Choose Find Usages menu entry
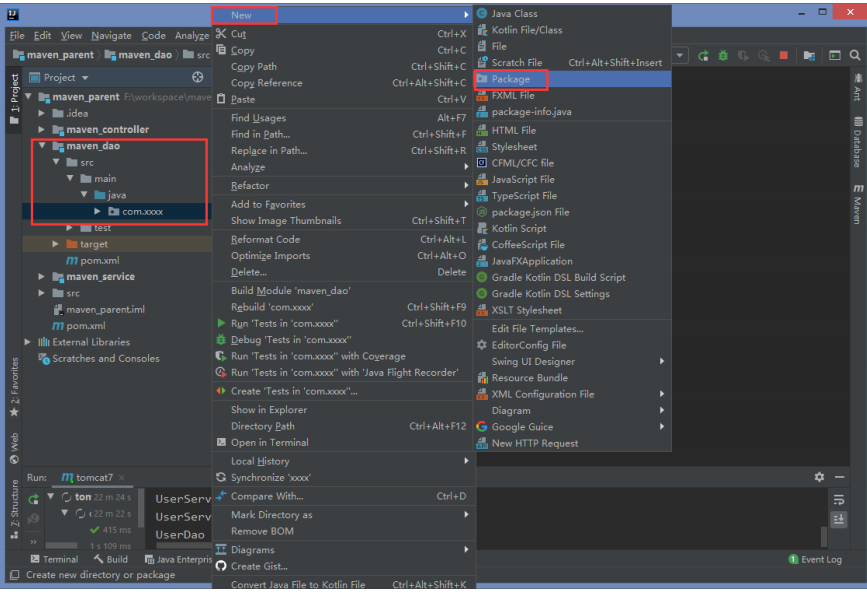 click(341, 118)
